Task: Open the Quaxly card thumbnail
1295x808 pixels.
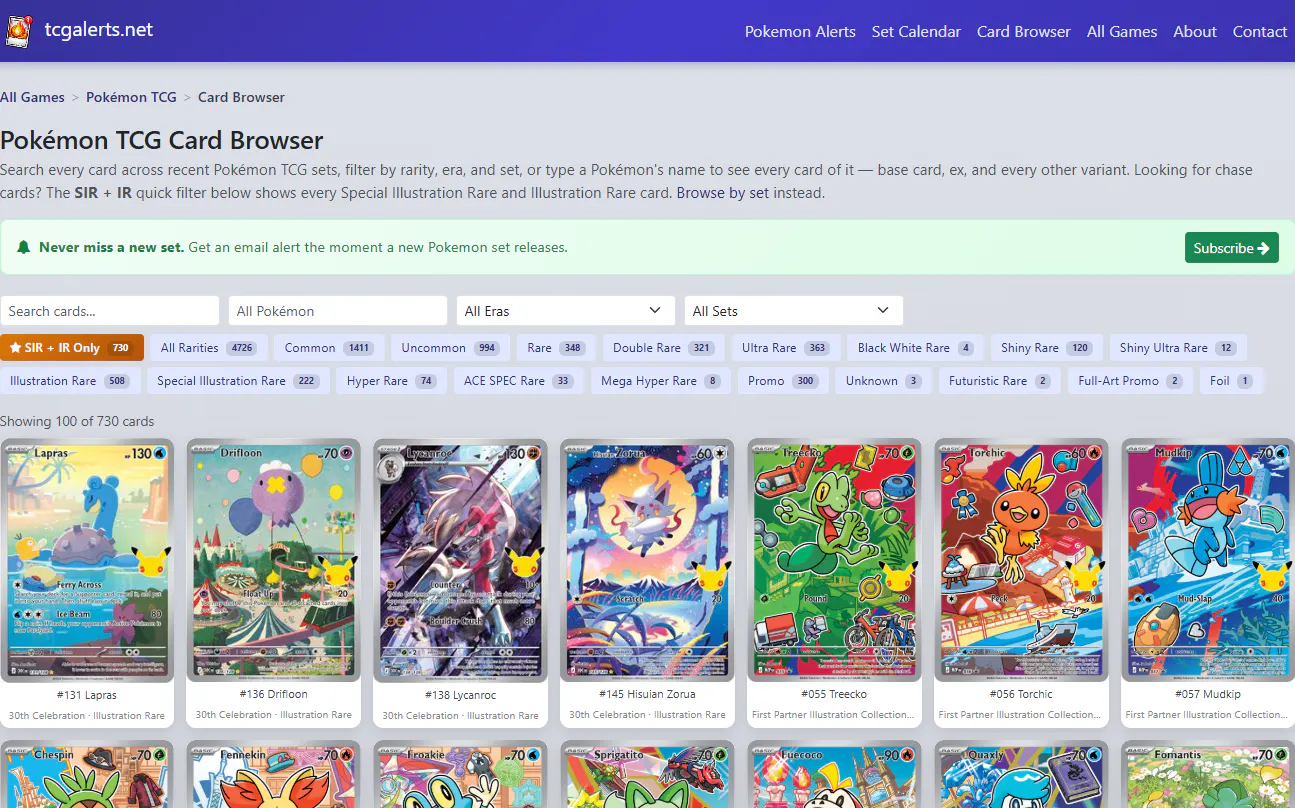Action: click(x=1021, y=774)
